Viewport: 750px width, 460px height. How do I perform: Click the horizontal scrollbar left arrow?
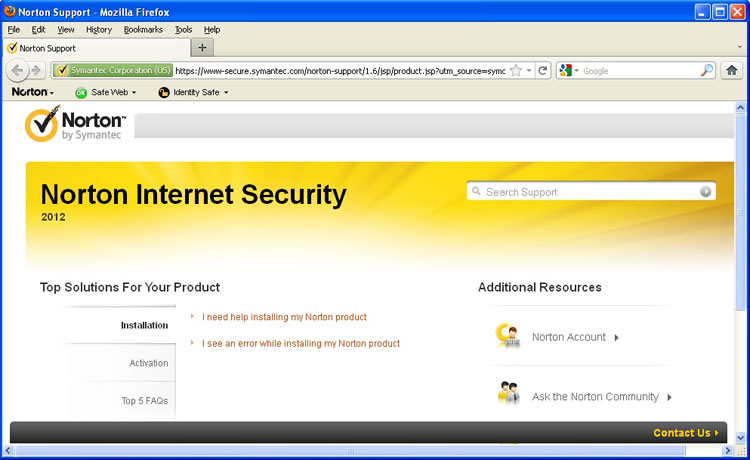click(x=8, y=450)
